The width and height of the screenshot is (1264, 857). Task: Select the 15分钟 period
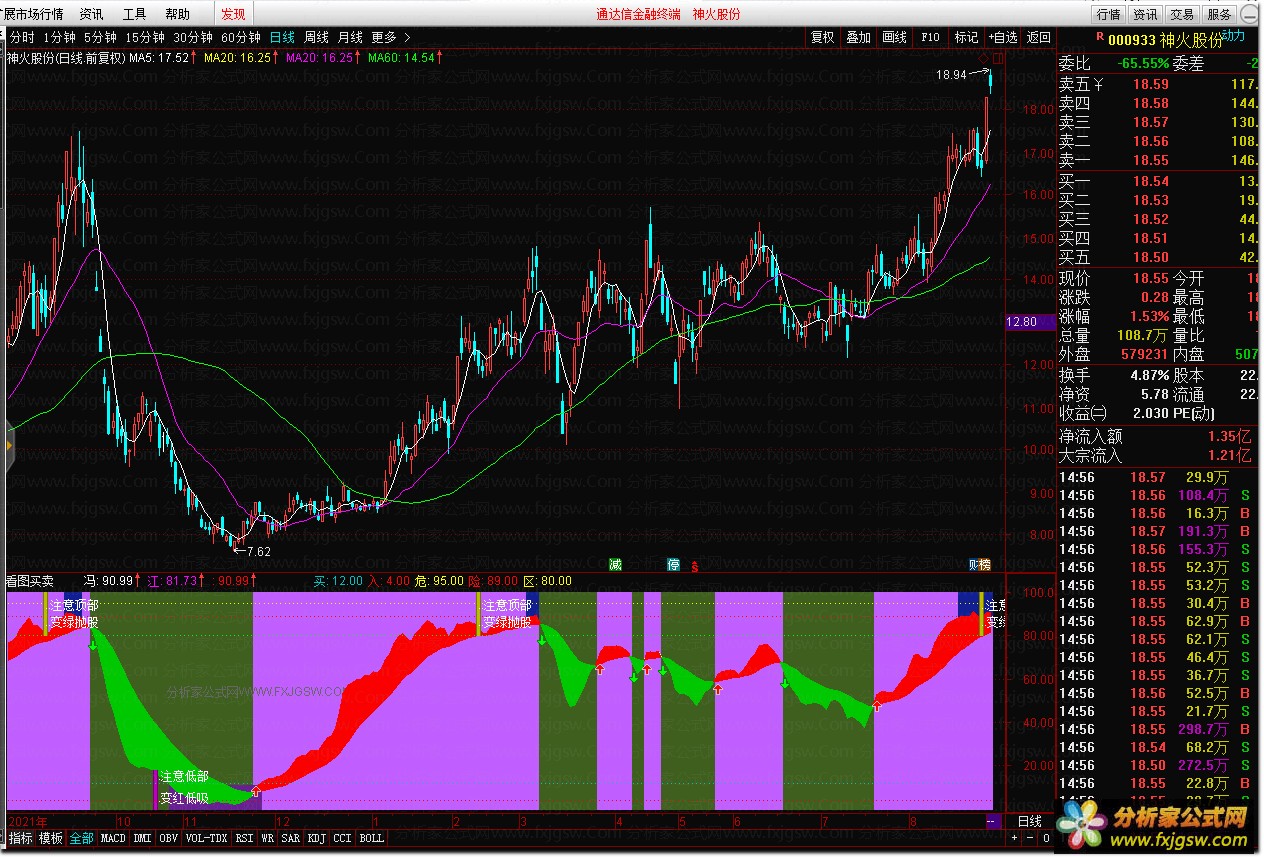(x=144, y=37)
